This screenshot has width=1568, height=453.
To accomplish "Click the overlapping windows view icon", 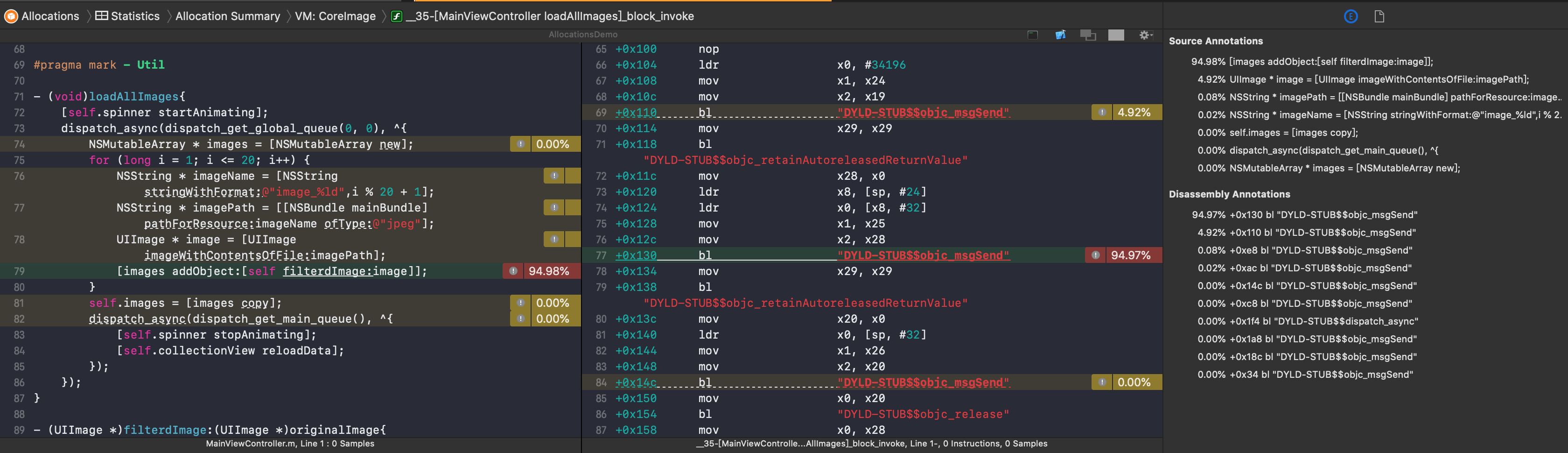I will coord(1088,35).
